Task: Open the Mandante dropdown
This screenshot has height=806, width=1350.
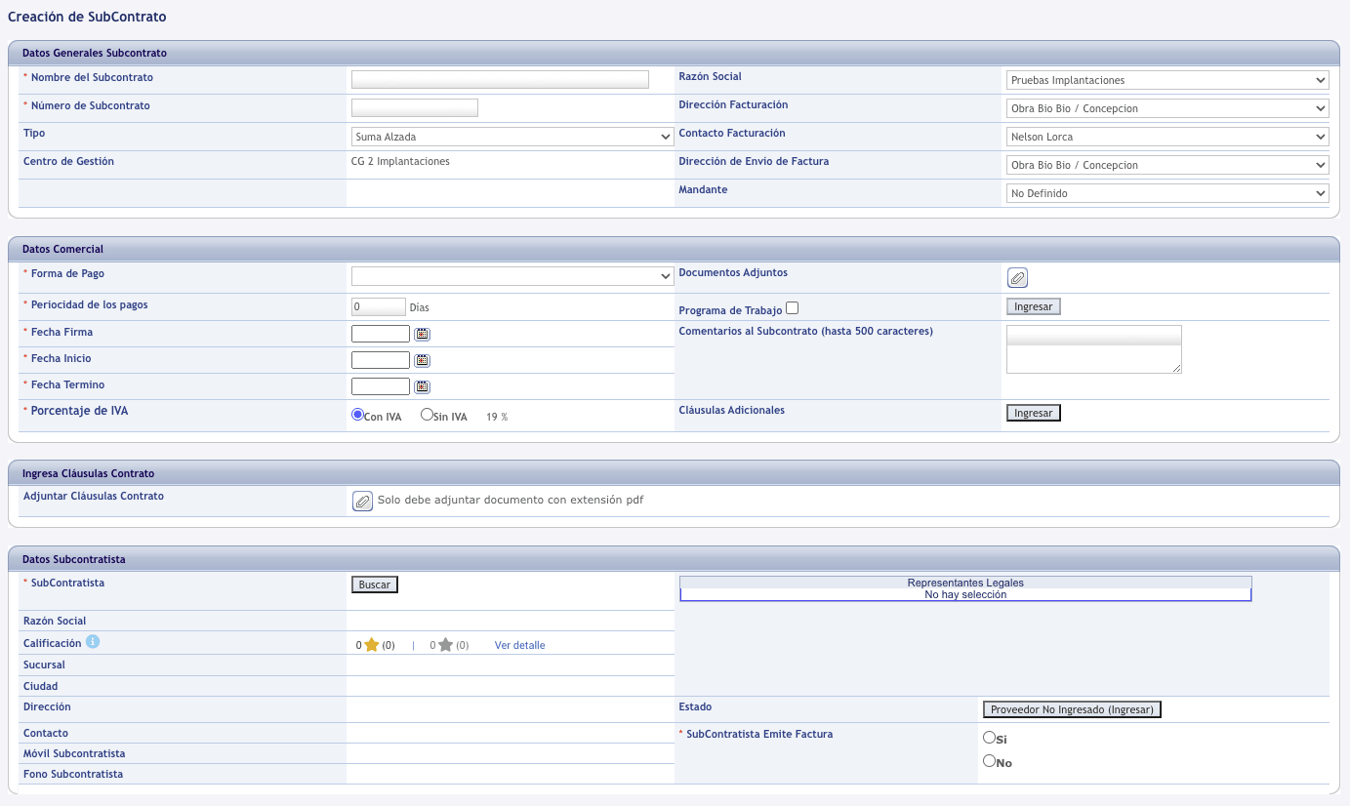Action: [1167, 193]
